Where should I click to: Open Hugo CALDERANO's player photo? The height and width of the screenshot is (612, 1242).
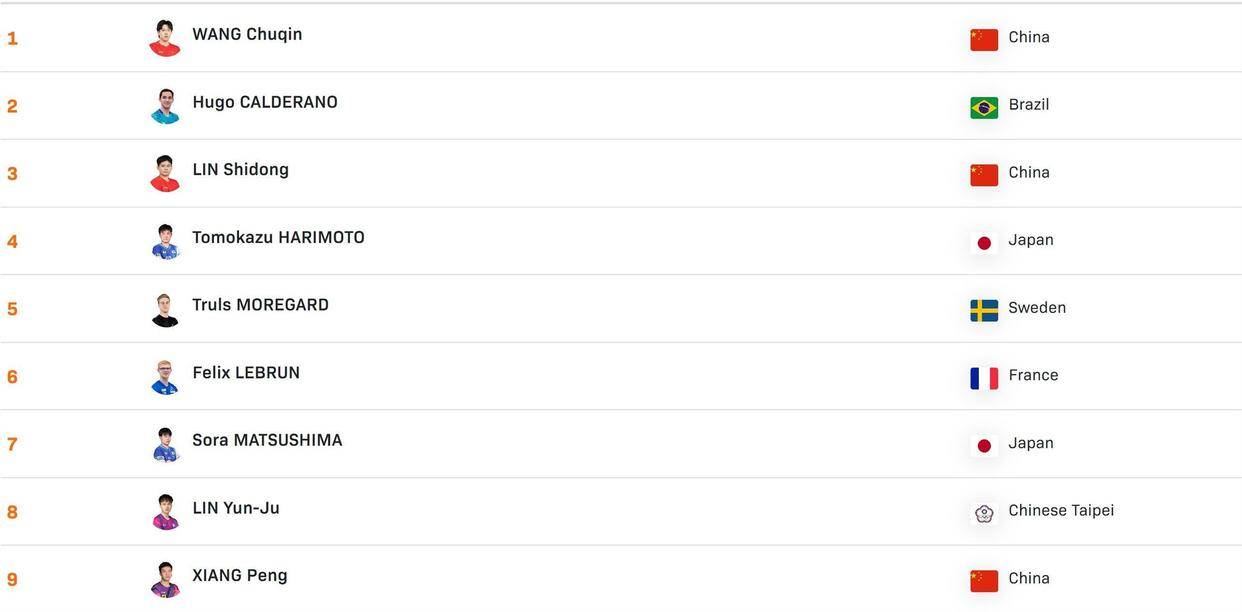pyautogui.click(x=165, y=106)
